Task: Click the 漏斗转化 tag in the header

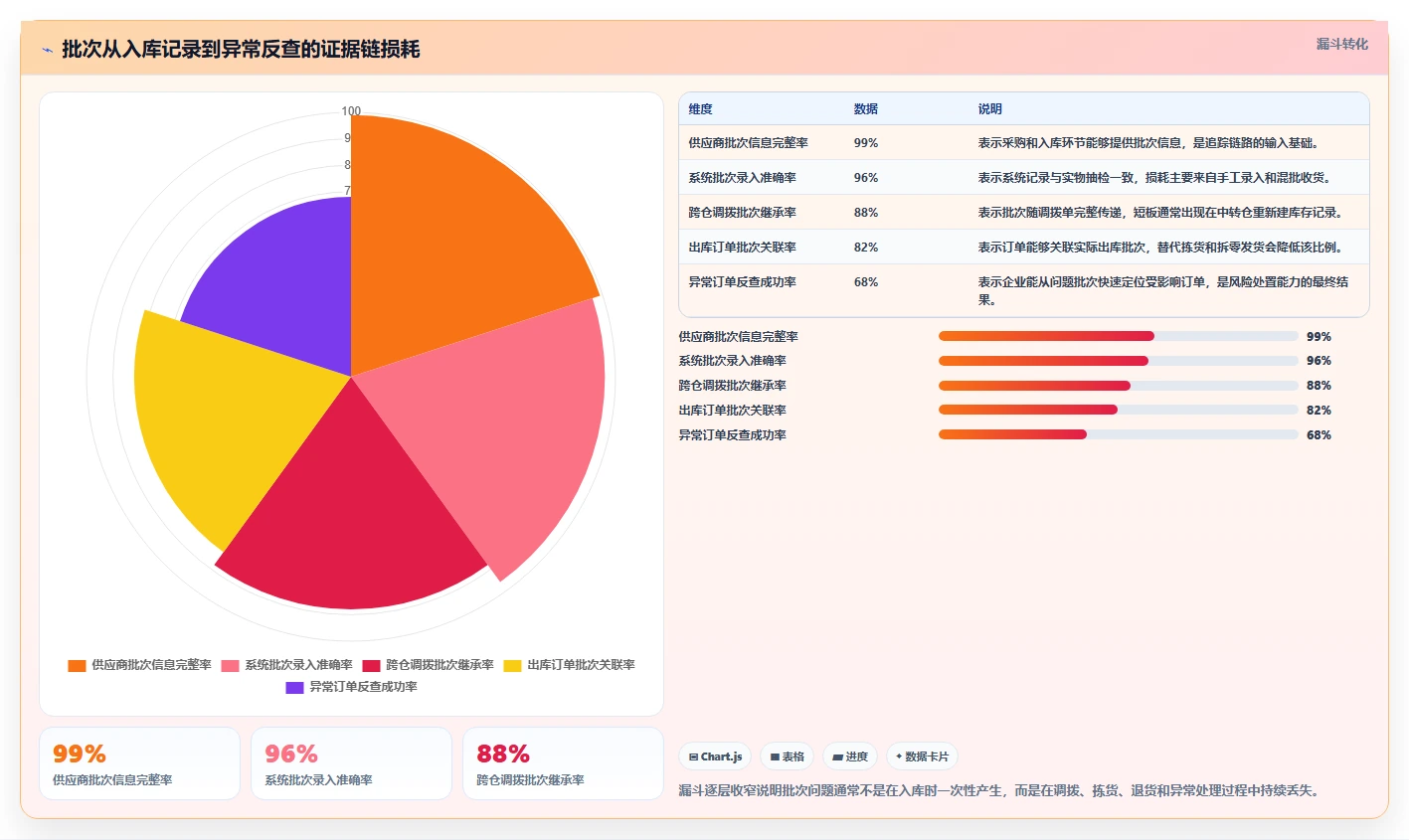Action: point(1342,45)
